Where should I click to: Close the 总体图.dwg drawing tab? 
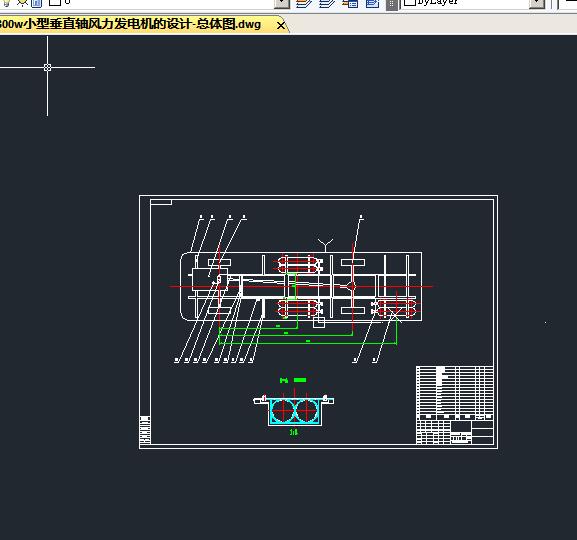click(x=280, y=25)
